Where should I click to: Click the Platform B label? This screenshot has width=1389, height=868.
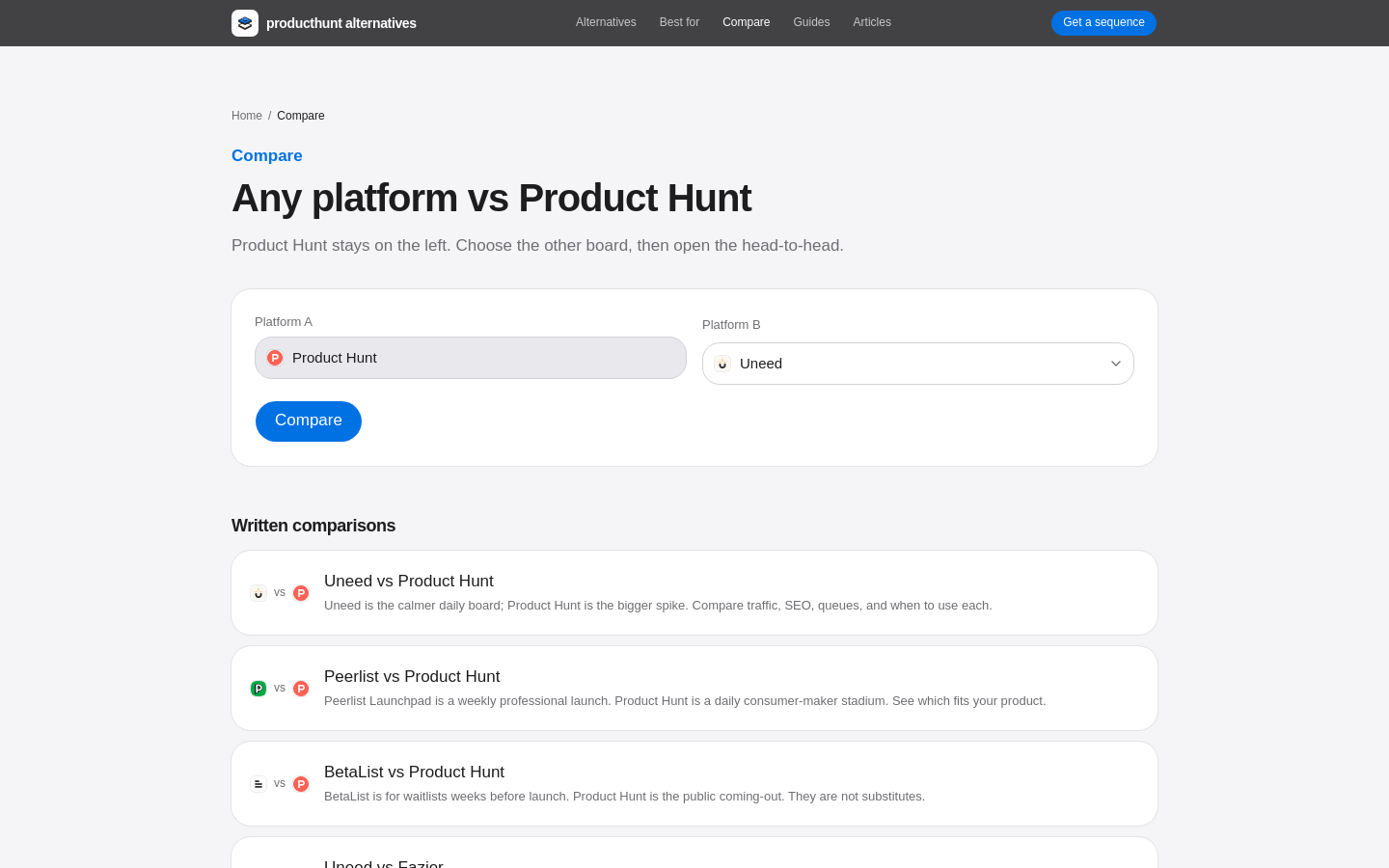point(731,325)
